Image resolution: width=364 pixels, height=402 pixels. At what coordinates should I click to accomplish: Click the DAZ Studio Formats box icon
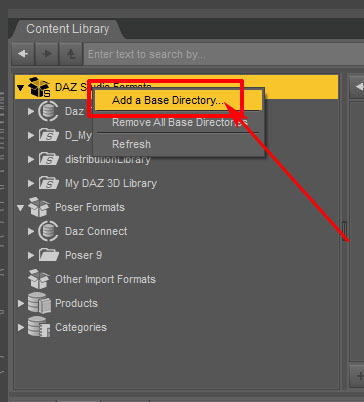coord(39,87)
